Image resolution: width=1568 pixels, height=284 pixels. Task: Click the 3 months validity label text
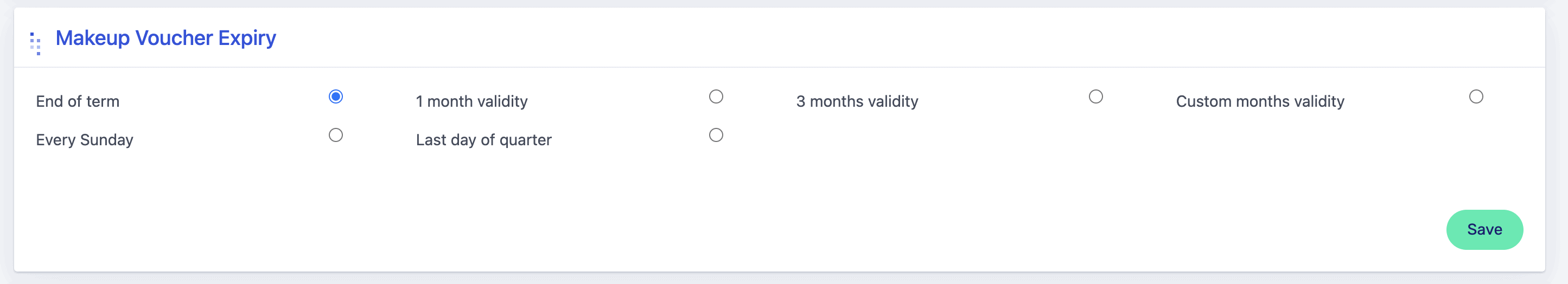(x=857, y=101)
